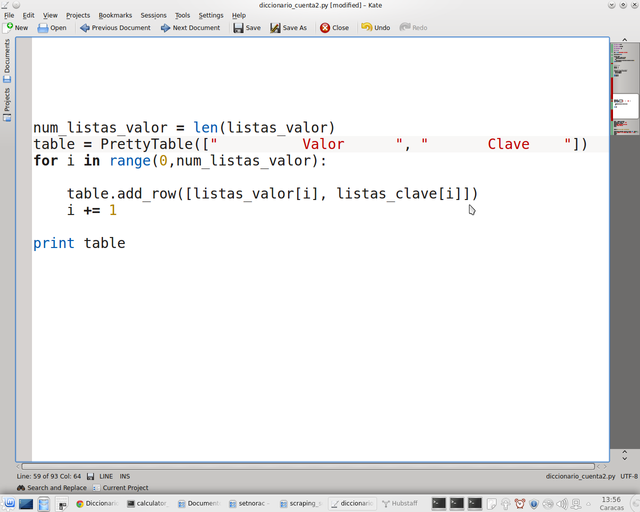Viewport: 640px width, 512px height.
Task: Click the clock showing 13:56 Caracas
Action: (611, 503)
